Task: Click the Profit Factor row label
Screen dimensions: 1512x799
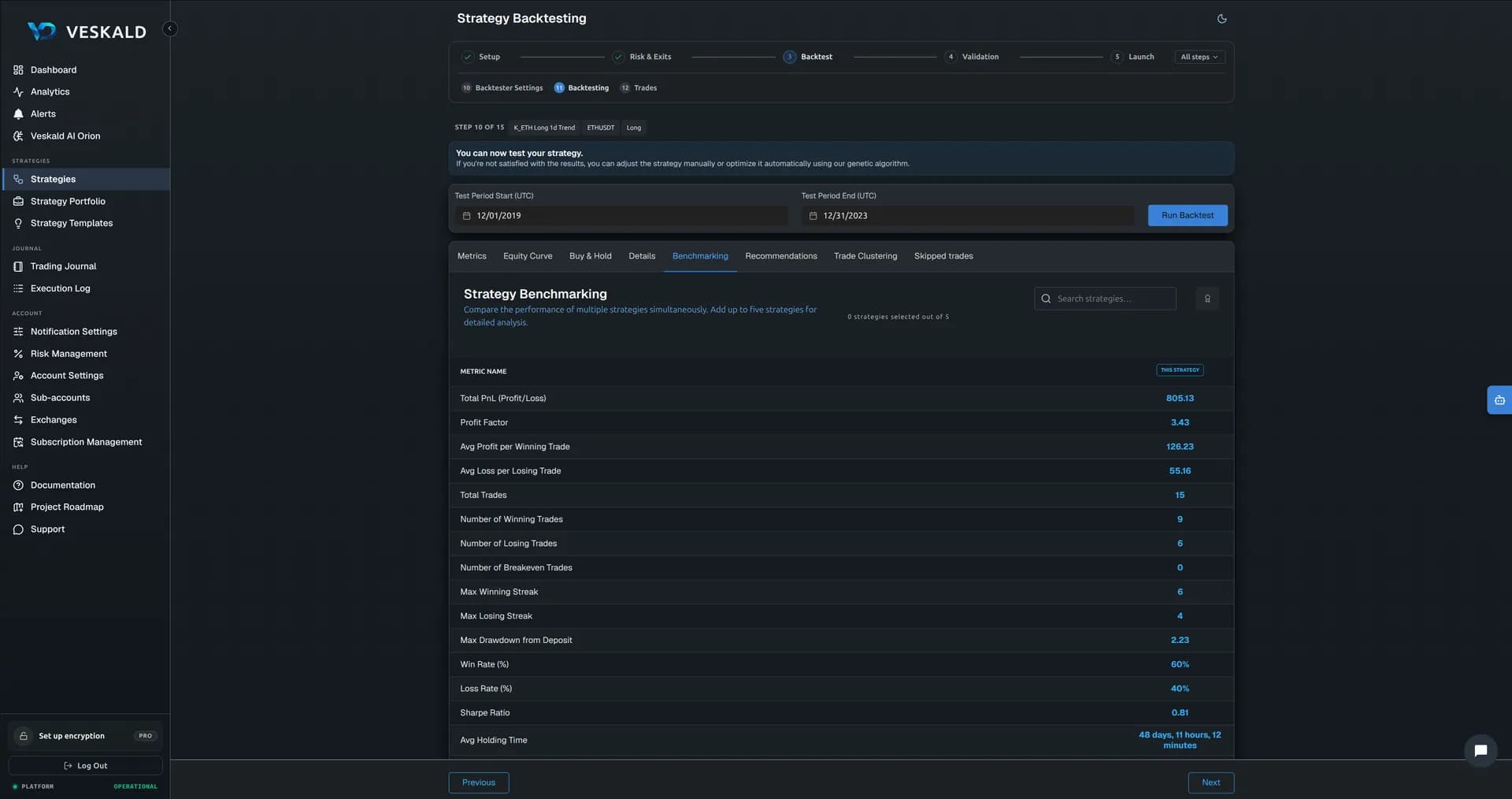Action: (484, 423)
